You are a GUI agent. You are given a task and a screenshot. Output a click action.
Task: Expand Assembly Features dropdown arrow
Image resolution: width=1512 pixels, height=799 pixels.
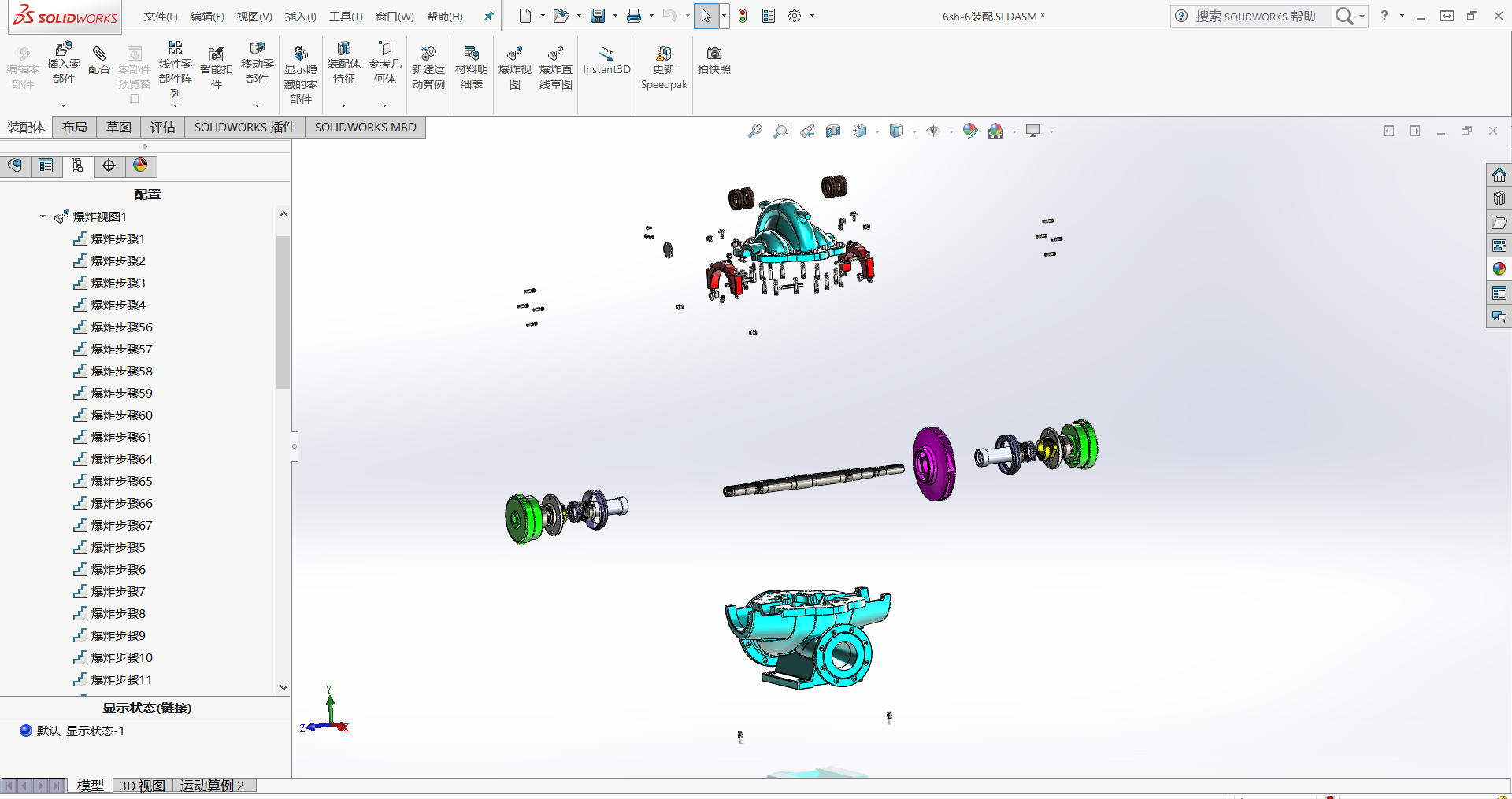click(343, 105)
